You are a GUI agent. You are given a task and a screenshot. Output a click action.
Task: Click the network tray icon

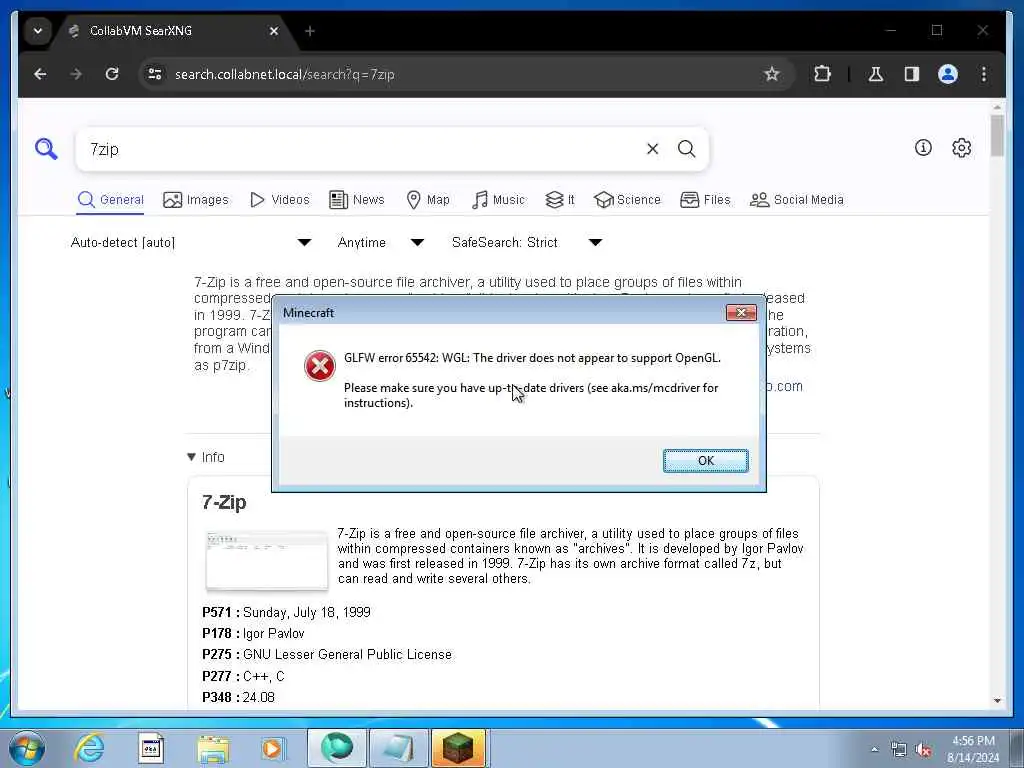899,750
